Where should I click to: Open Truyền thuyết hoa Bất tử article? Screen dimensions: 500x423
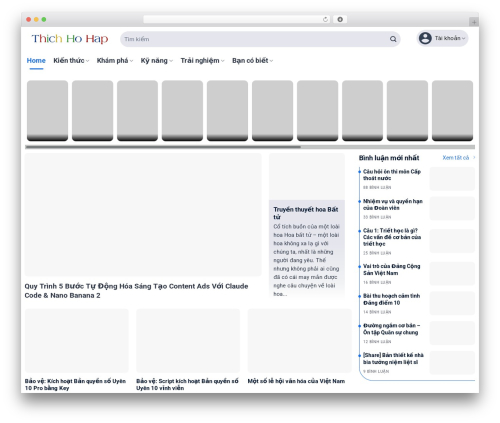pyautogui.click(x=306, y=213)
